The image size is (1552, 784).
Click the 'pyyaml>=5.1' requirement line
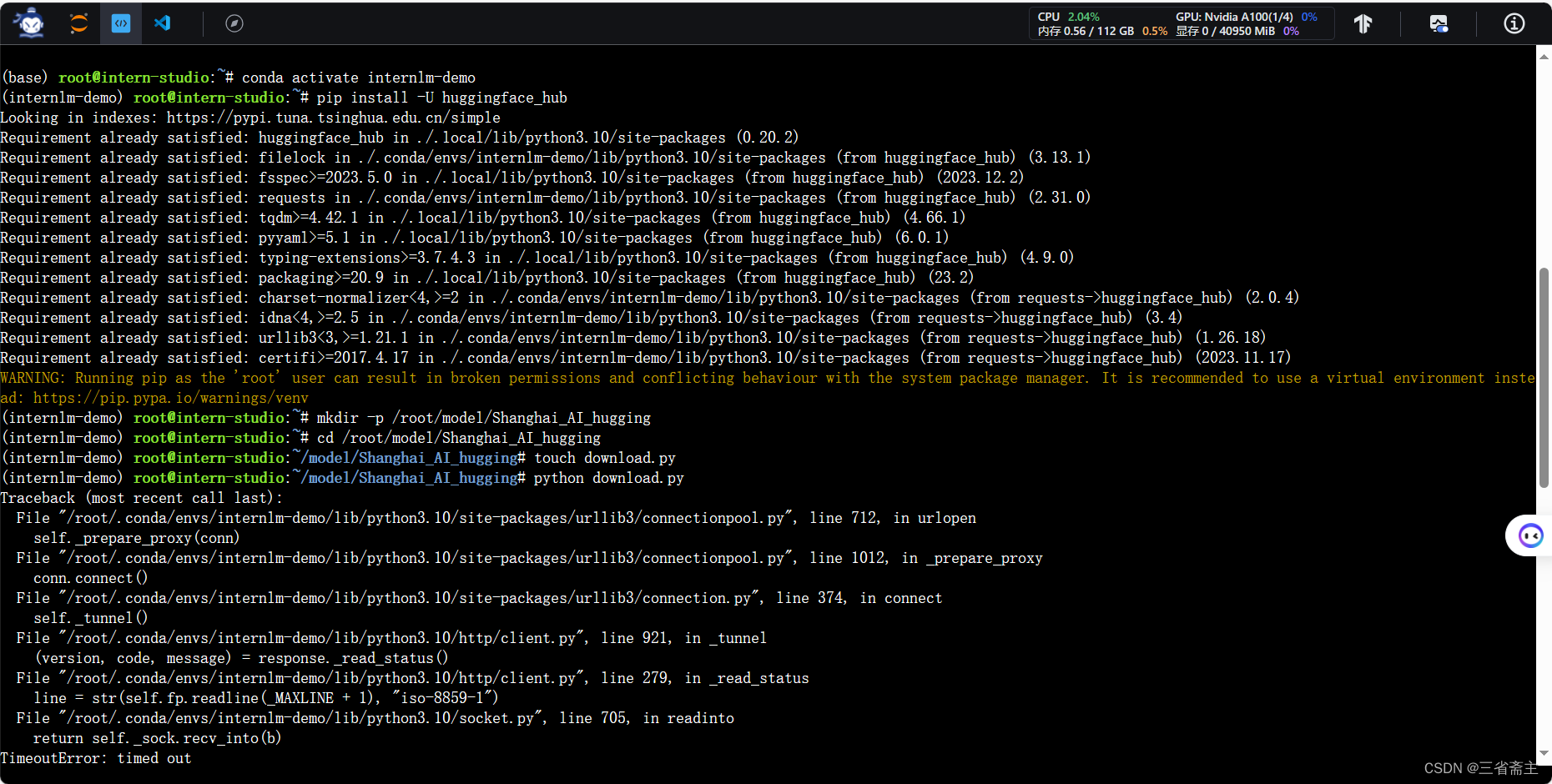[475, 238]
